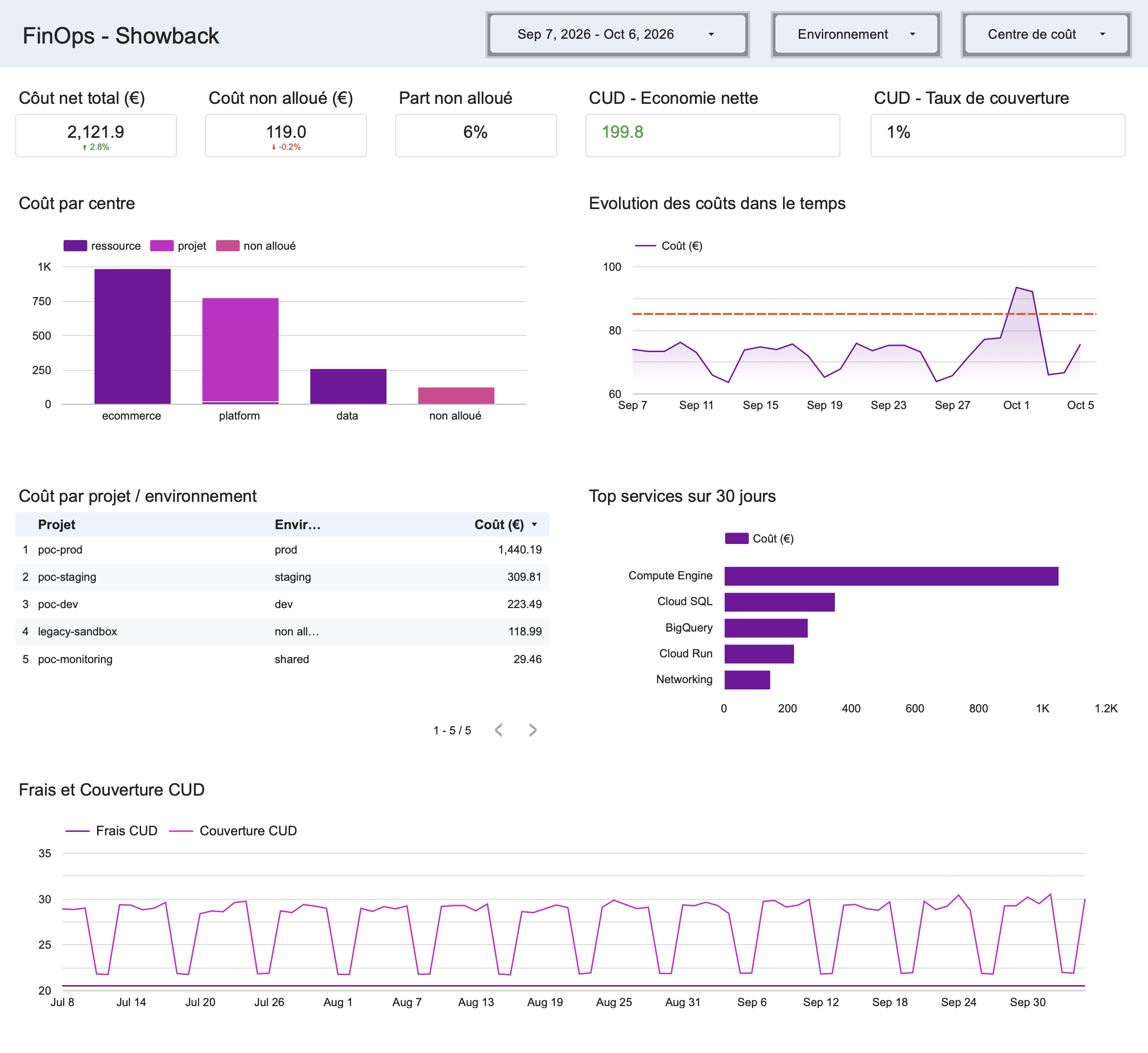Select the non alloué legend swatch

pyautogui.click(x=228, y=245)
